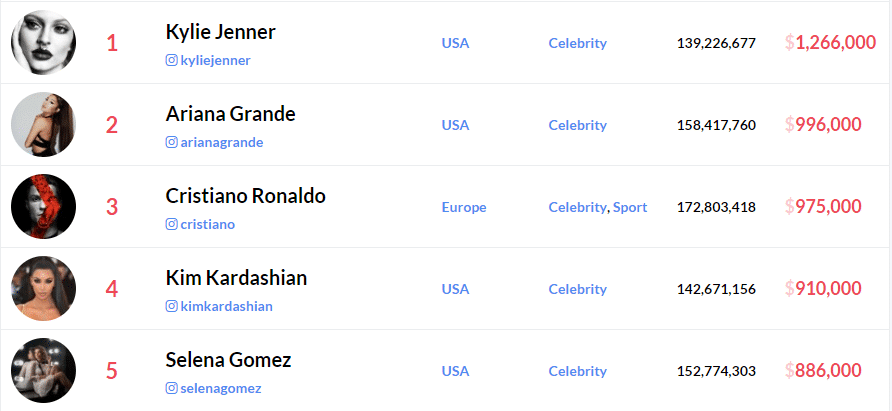Filter by Europe in Cristiano Ronaldo's row
Viewport: 892px width, 411px height.
coord(464,207)
